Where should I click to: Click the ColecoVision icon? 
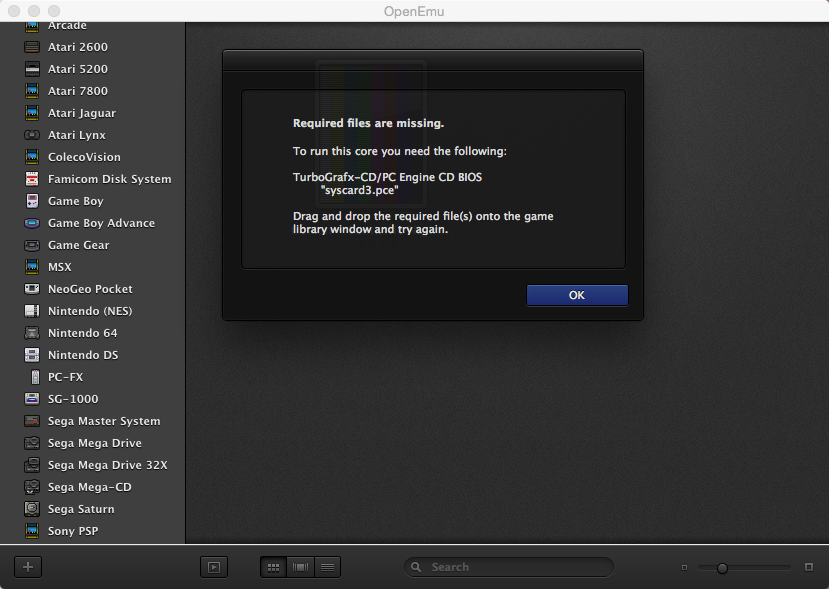pos(32,157)
